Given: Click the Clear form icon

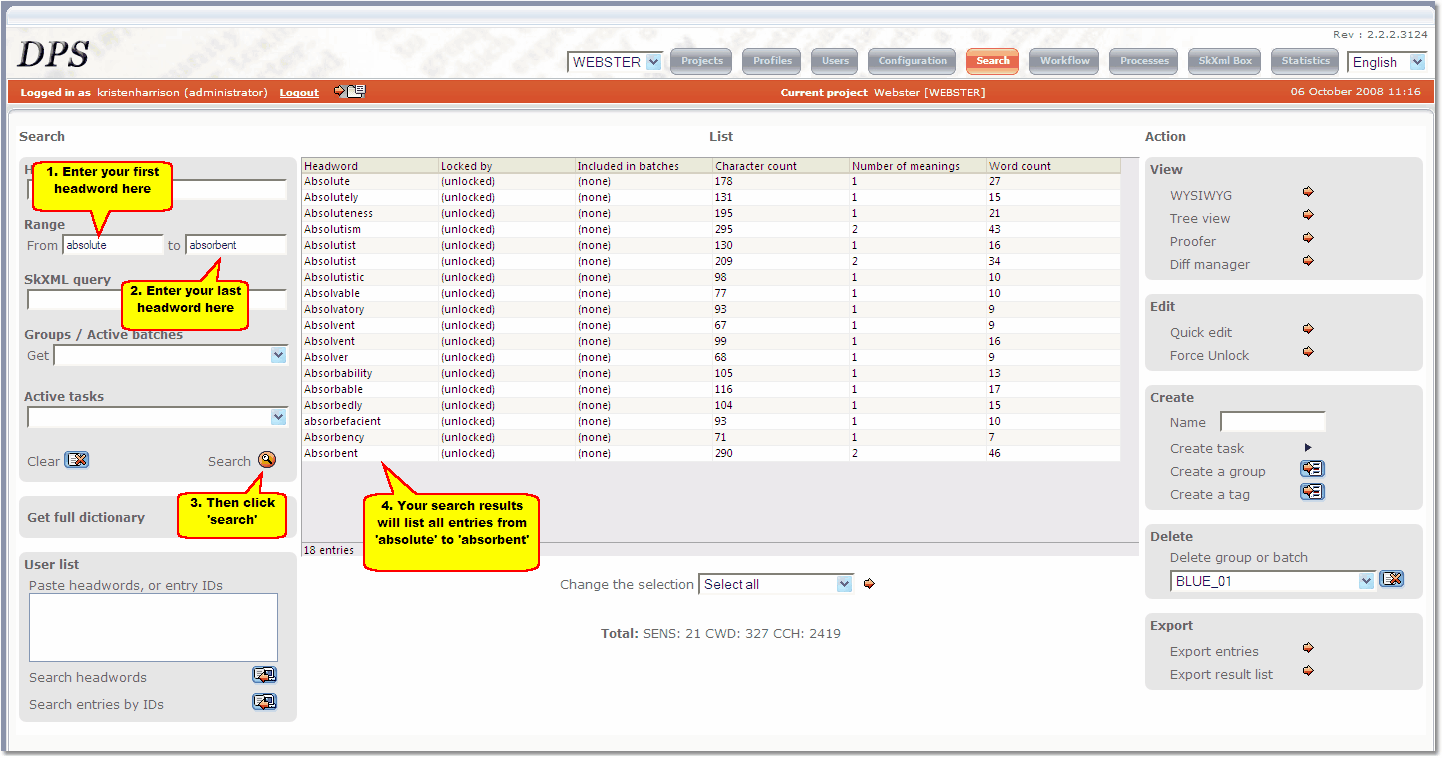Looking at the screenshot, I should (77, 460).
